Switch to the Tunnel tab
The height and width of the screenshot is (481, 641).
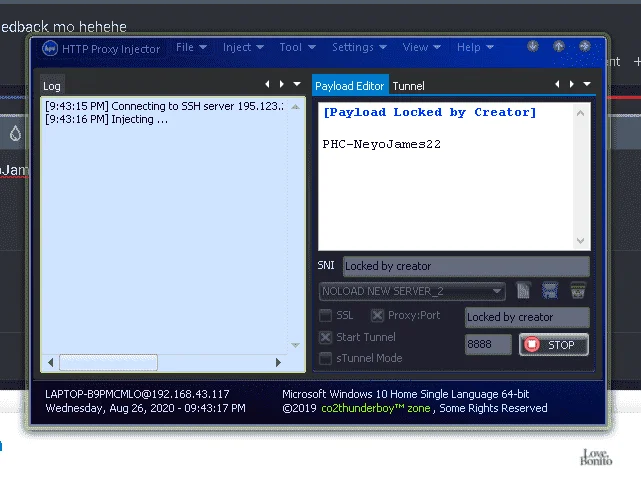pyautogui.click(x=408, y=86)
